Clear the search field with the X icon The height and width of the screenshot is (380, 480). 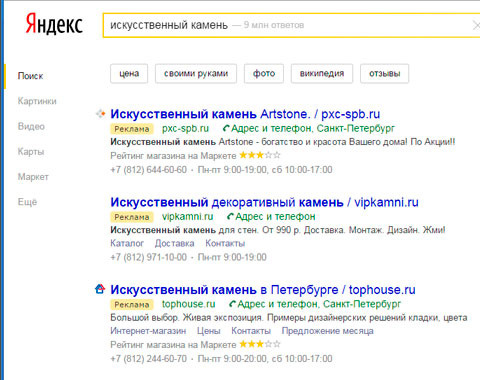point(476,25)
